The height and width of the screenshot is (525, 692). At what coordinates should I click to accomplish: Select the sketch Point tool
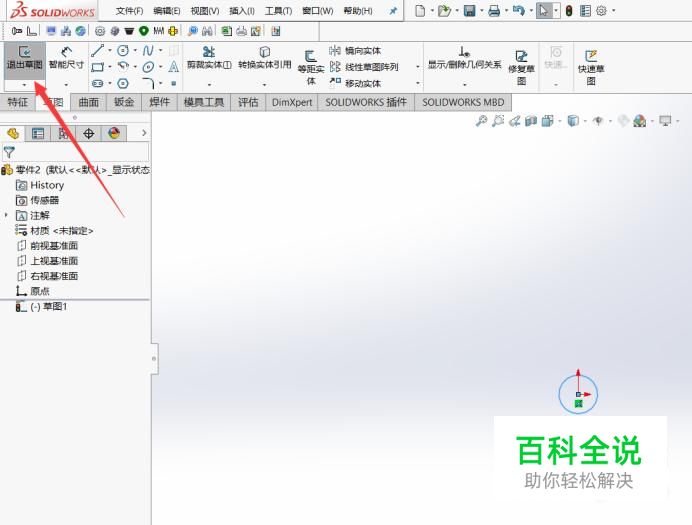174,83
